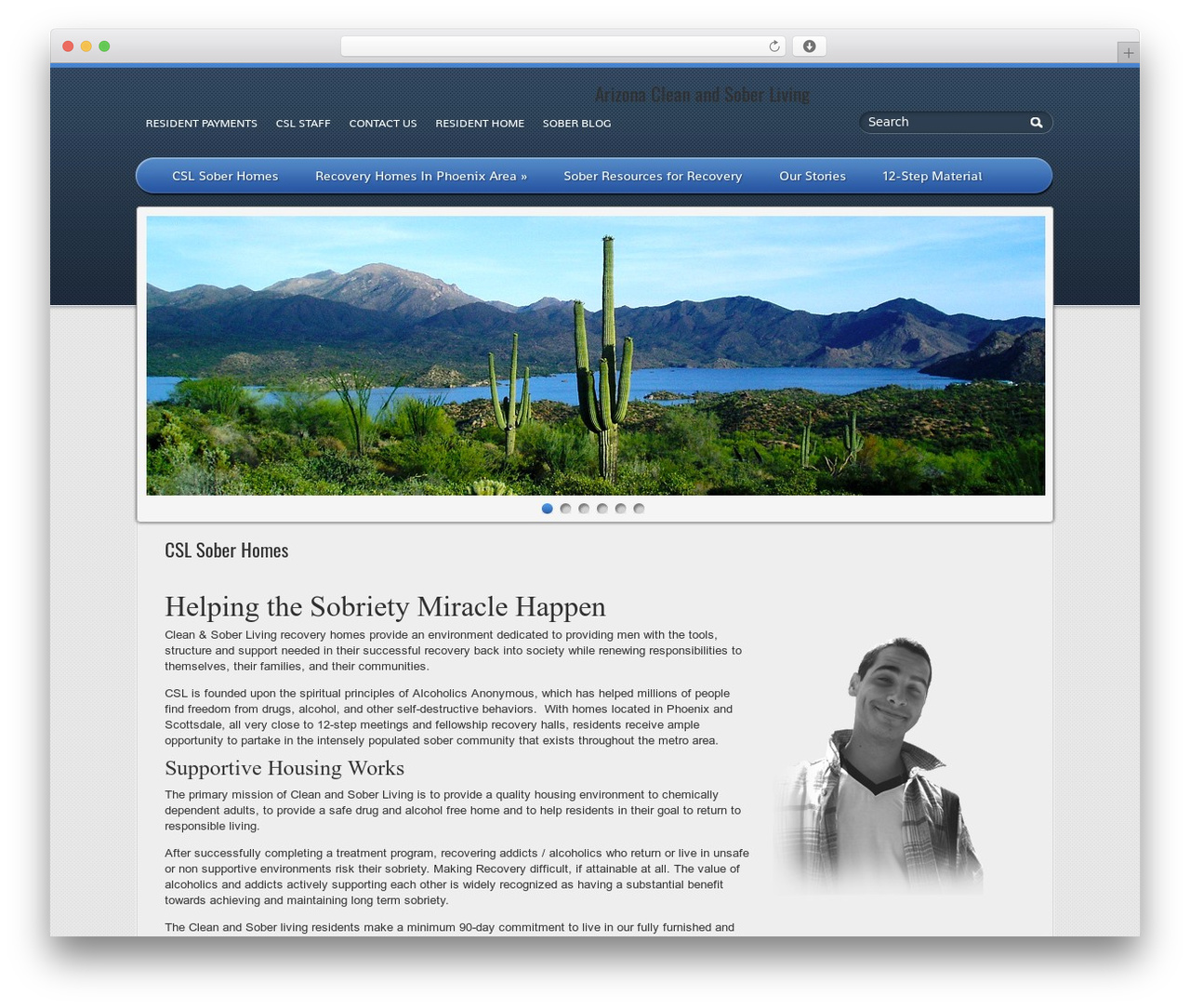This screenshot has width=1190, height=1008.
Task: Select the first slideshow dot
Action: pos(547,509)
